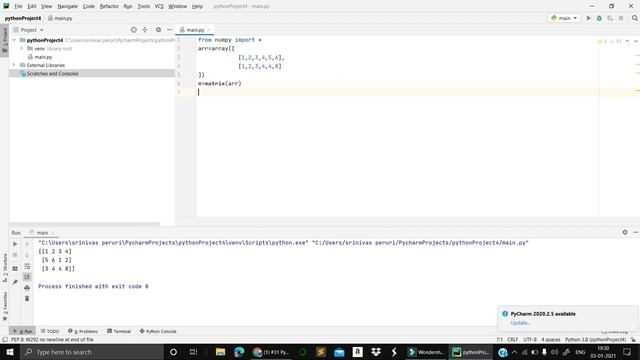Click Select Opened File target icon
640x360 pixels.
[133, 30]
